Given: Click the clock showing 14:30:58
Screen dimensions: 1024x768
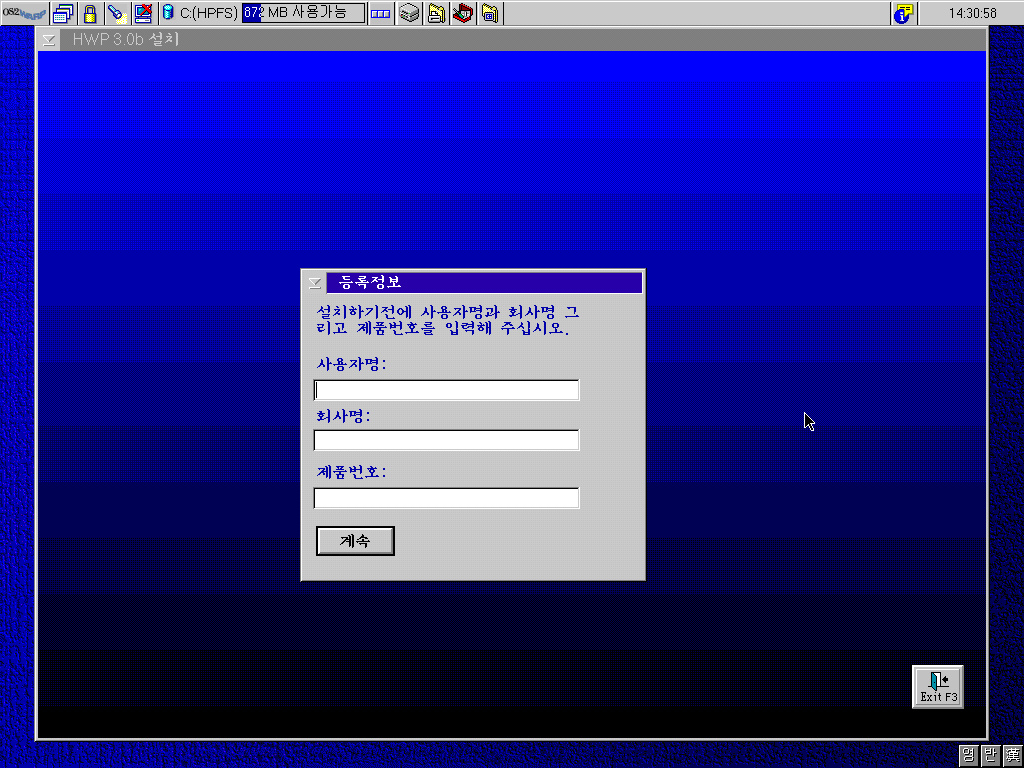Looking at the screenshot, I should point(972,13).
